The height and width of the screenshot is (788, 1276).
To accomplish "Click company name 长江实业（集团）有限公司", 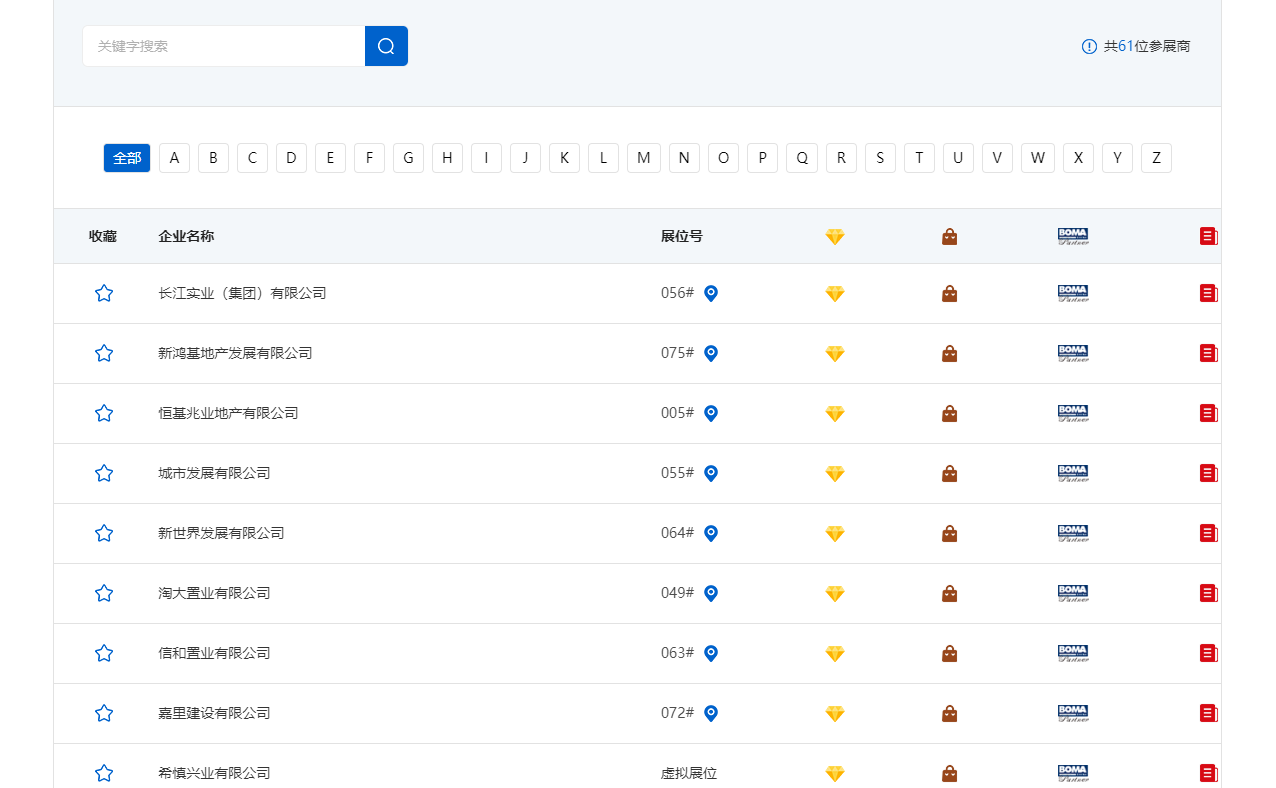I will pos(242,293).
